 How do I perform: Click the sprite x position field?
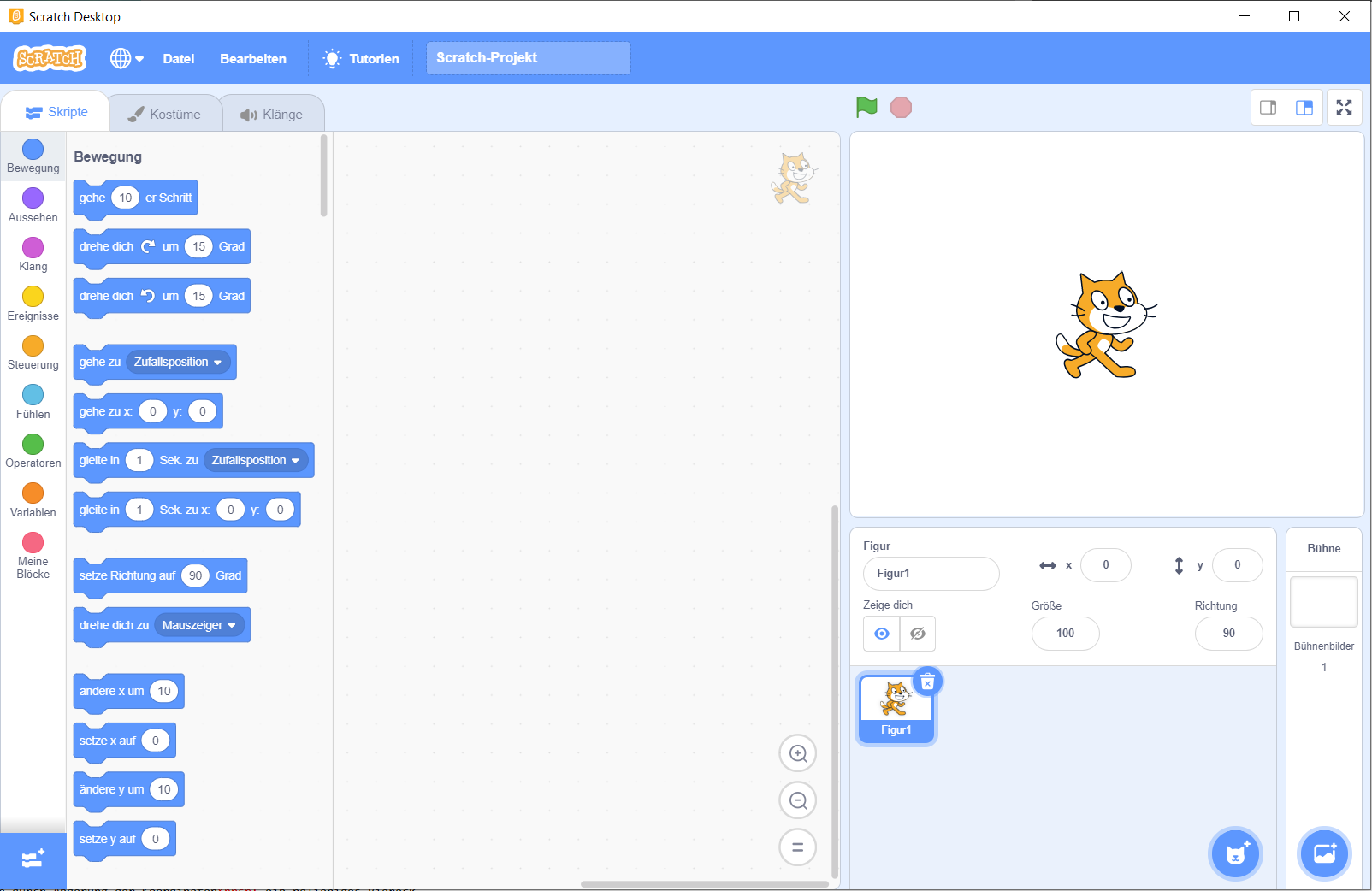1106,565
